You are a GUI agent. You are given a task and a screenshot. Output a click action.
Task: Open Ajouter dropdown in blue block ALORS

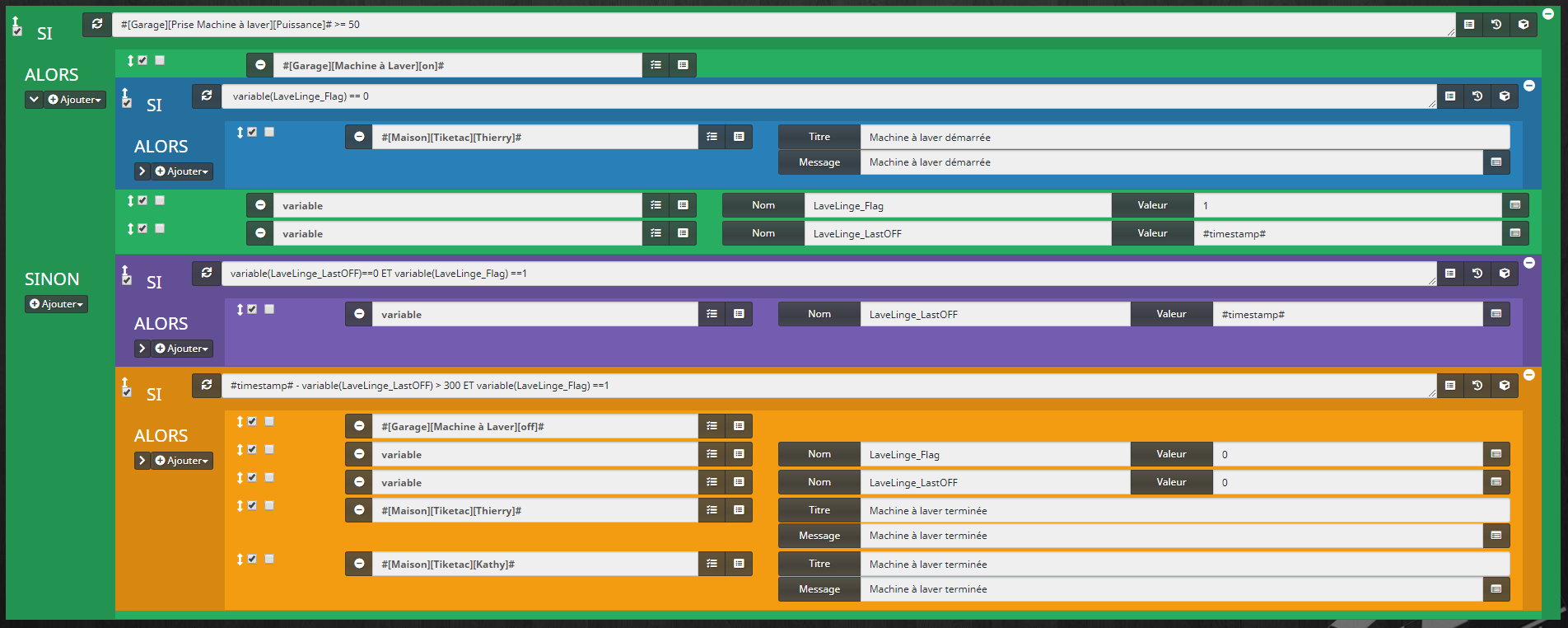(x=182, y=171)
